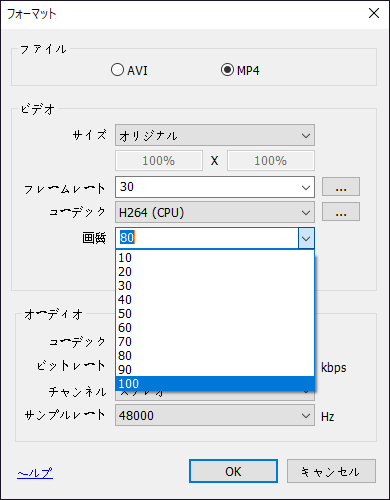Choose 90 from the quality list

pyautogui.click(x=215, y=370)
